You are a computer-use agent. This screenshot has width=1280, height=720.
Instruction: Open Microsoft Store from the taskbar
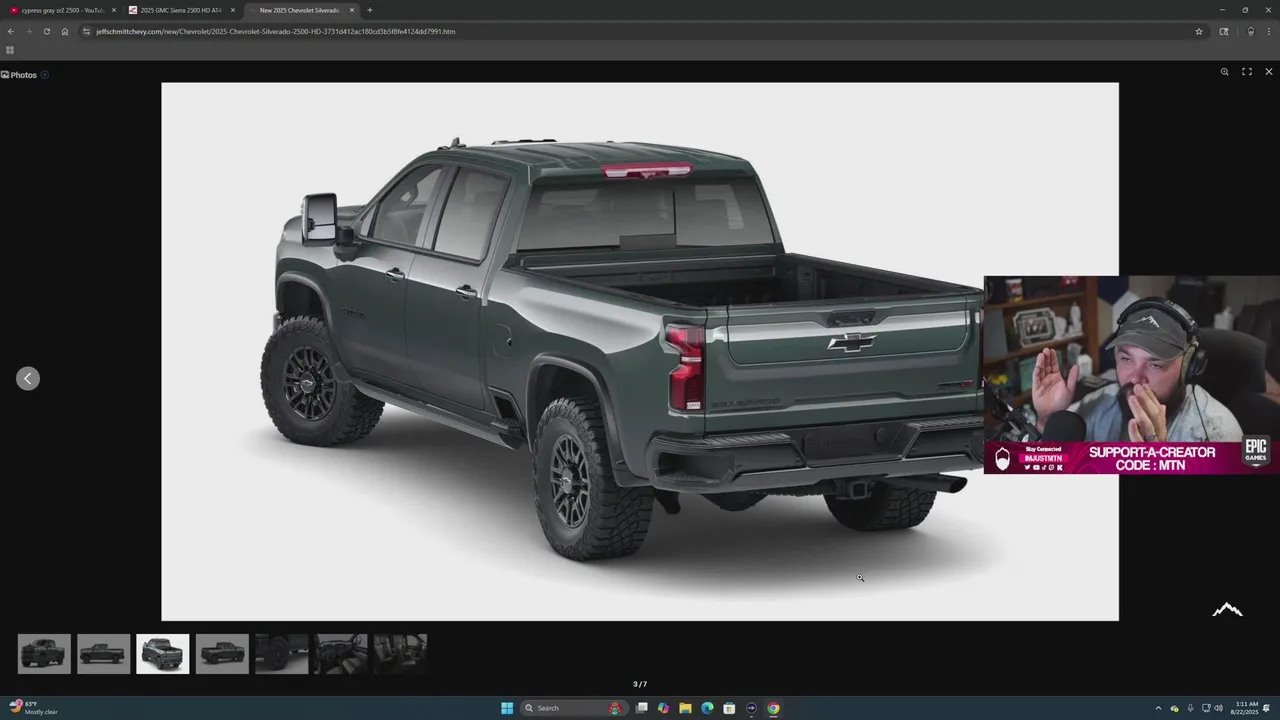click(729, 708)
